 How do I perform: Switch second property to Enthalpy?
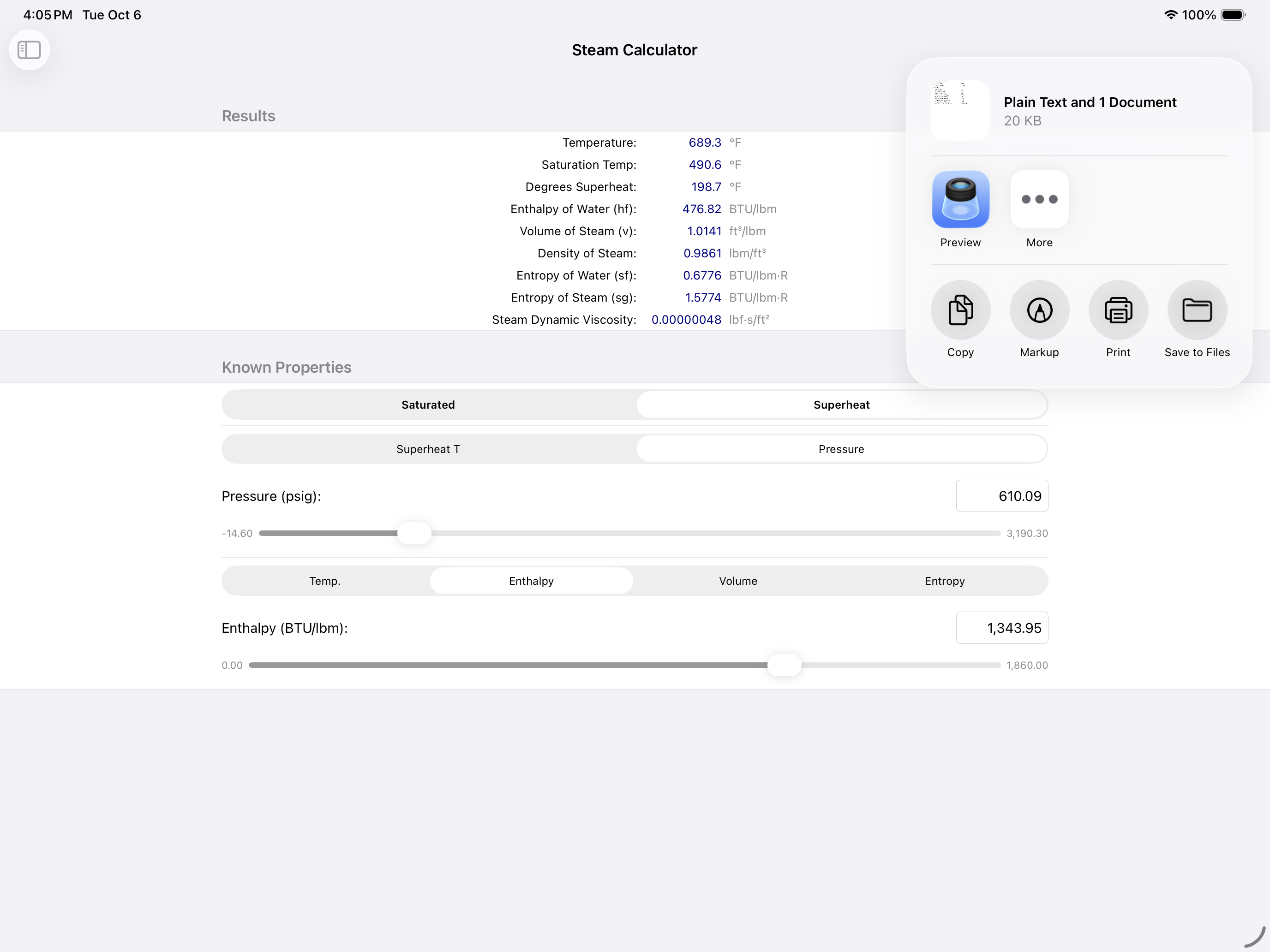click(x=531, y=581)
